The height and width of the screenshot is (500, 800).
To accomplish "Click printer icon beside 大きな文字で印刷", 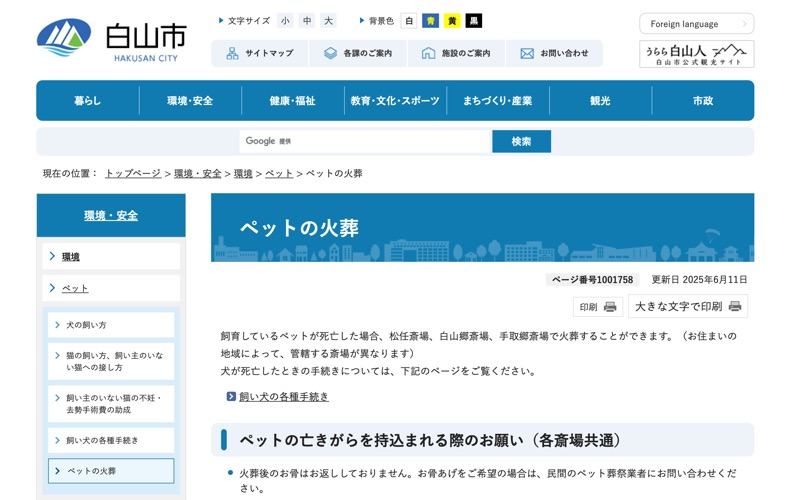I will (735, 306).
